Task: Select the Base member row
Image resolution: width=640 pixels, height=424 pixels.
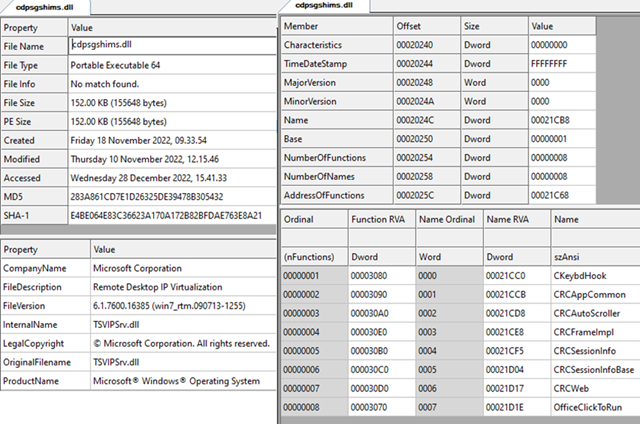Action: (438, 139)
